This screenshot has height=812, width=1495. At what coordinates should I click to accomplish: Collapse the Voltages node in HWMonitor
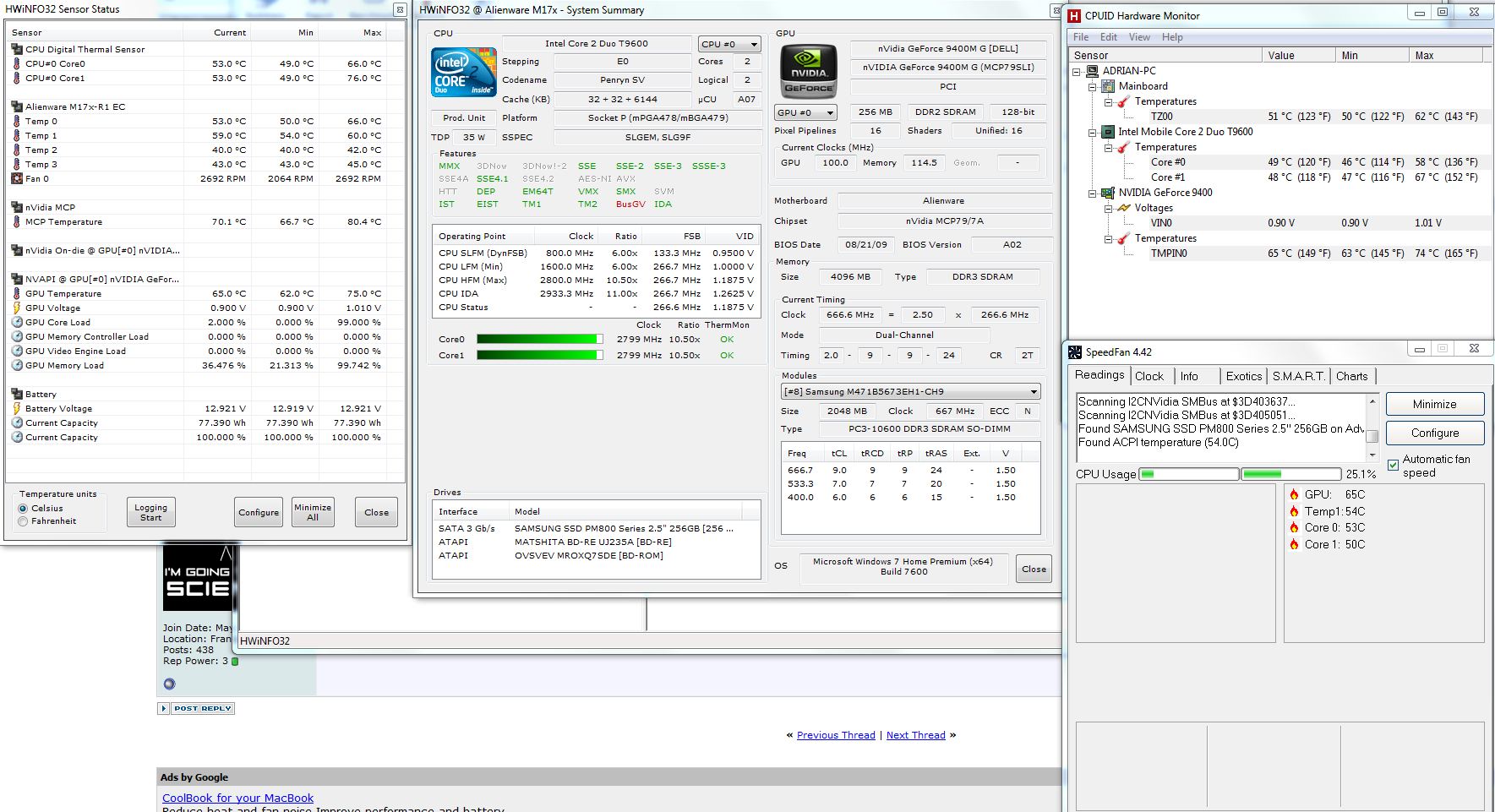1108,209
